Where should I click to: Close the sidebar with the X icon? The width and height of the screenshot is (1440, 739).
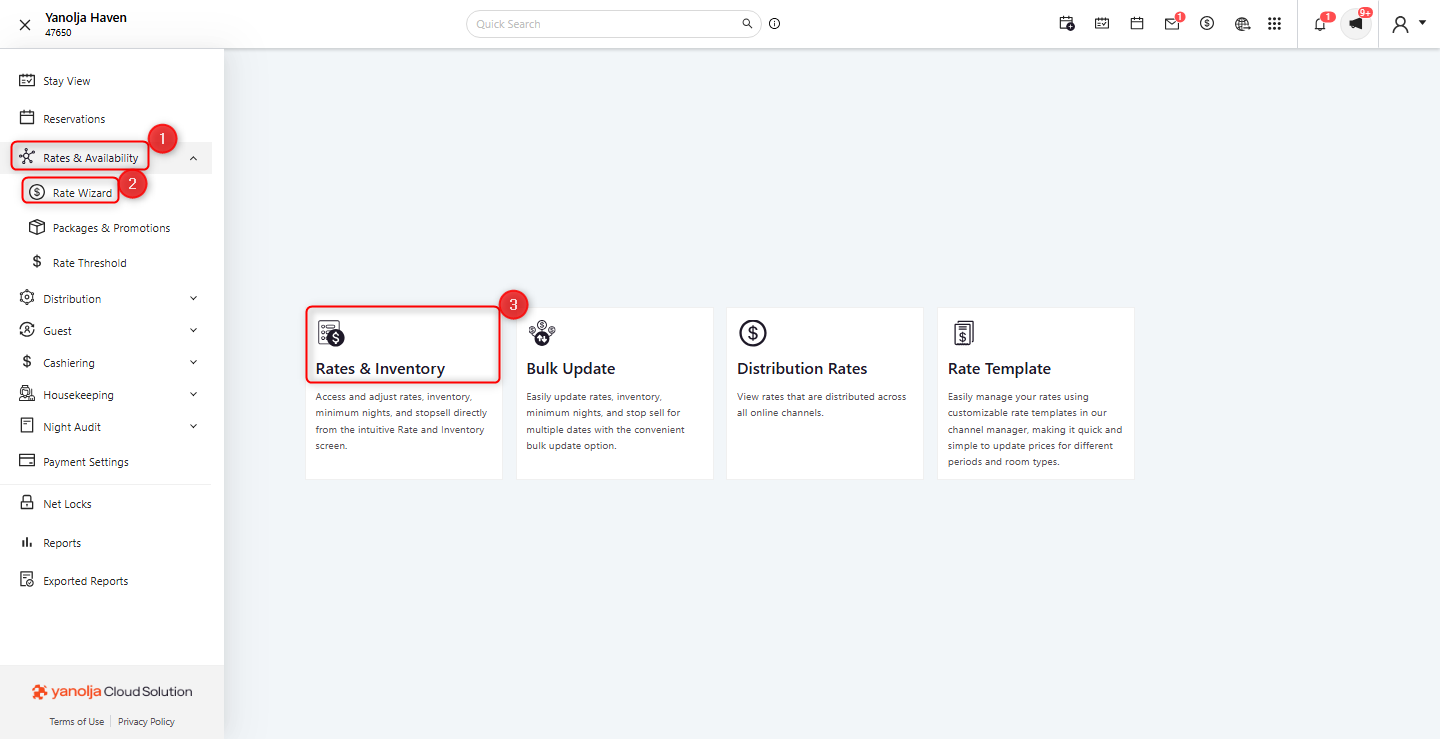pyautogui.click(x=25, y=25)
